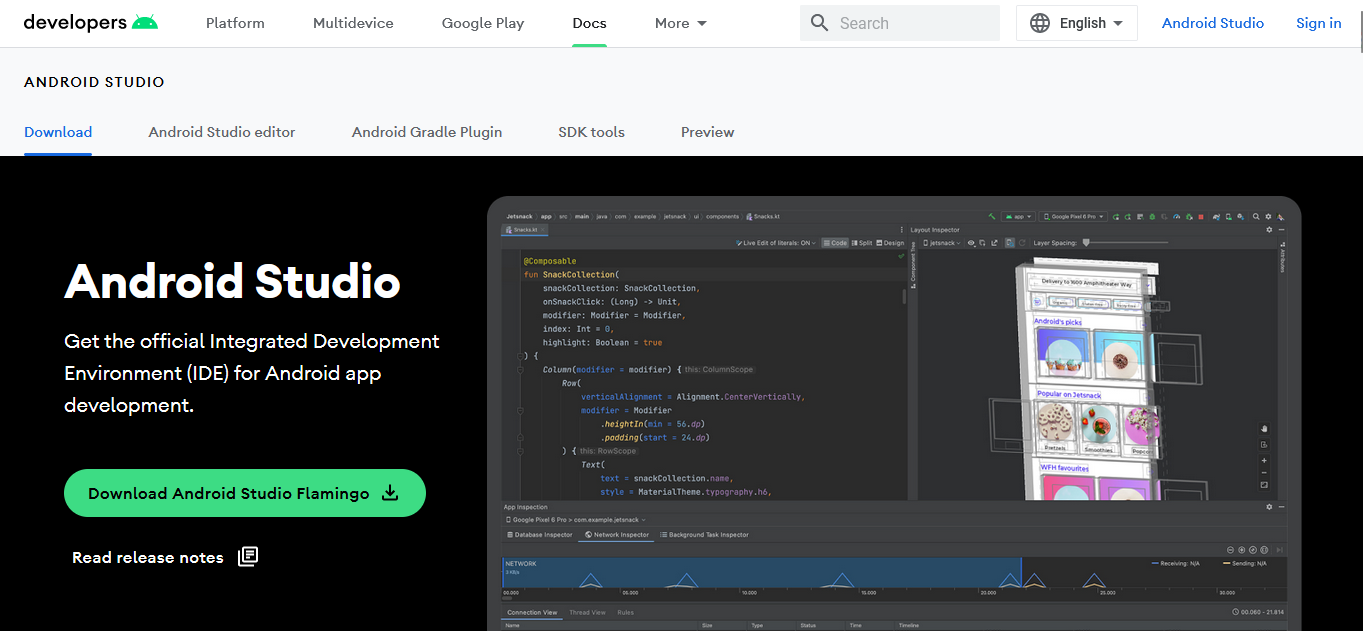This screenshot has width=1363, height=631.
Task: Toggle the eye view options in Layout Inspector
Action: point(971,243)
